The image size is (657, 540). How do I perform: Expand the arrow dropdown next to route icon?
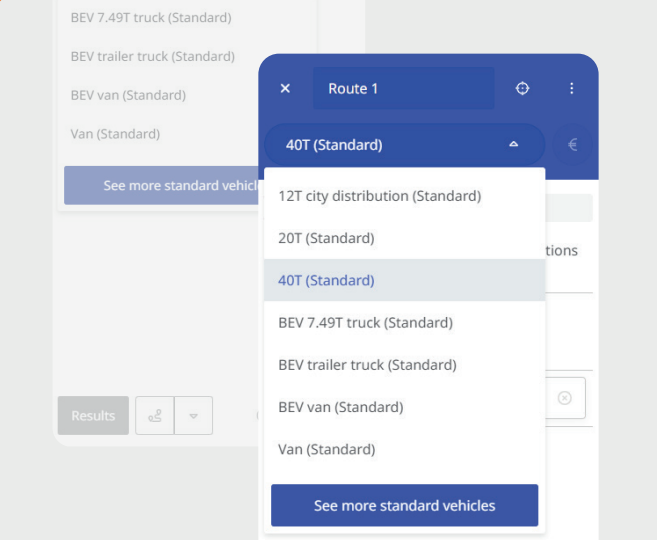click(x=194, y=416)
